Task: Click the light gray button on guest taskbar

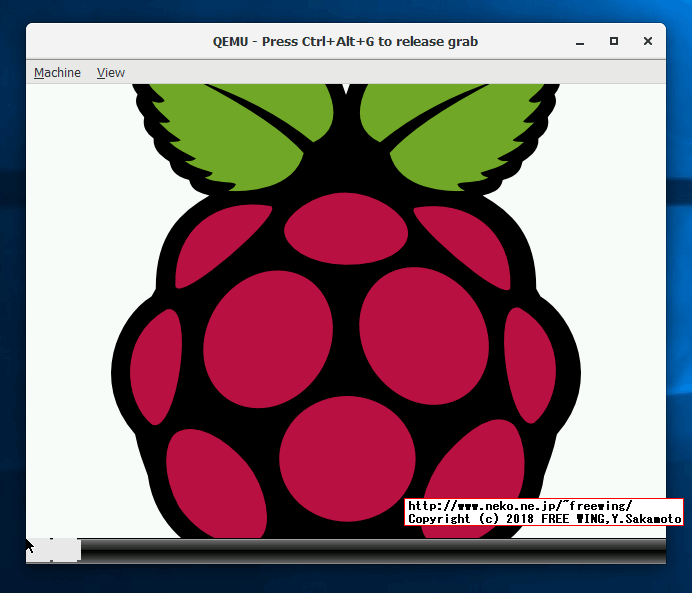Action: pos(53,550)
